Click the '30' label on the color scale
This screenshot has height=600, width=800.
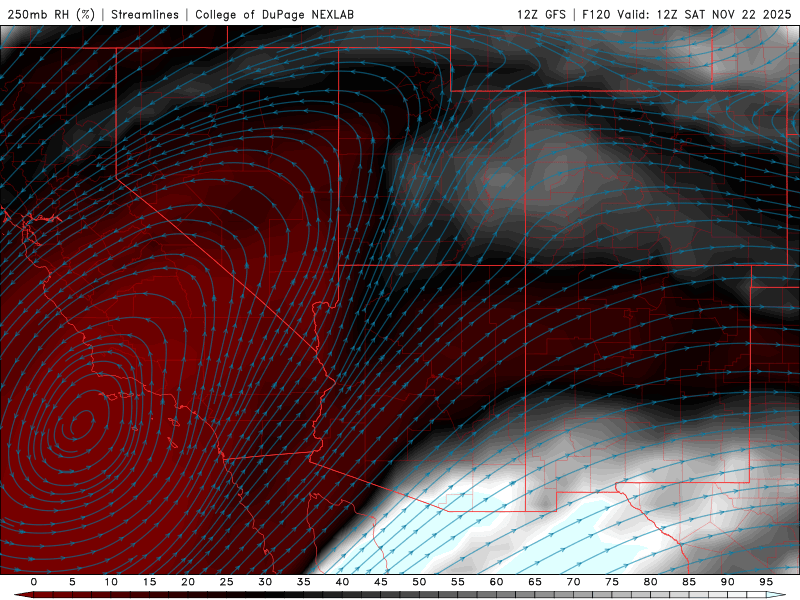tap(265, 582)
